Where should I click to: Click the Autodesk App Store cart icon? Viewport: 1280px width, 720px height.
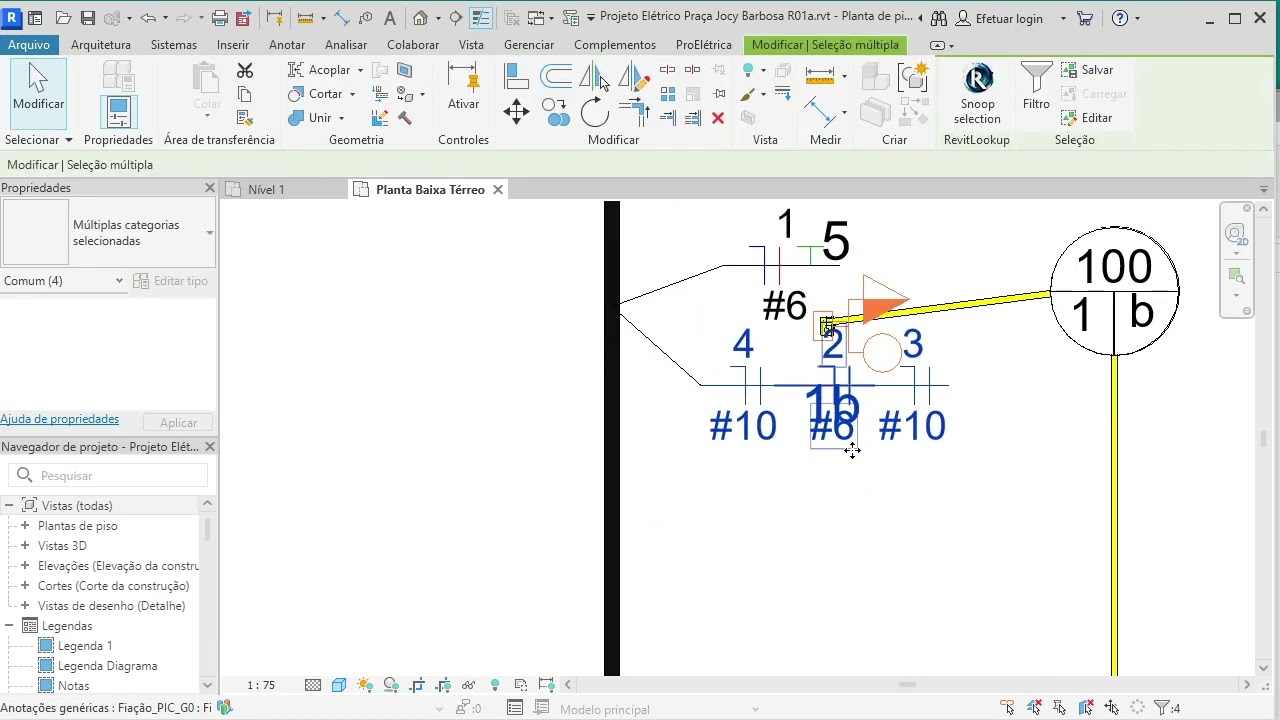coord(1085,18)
